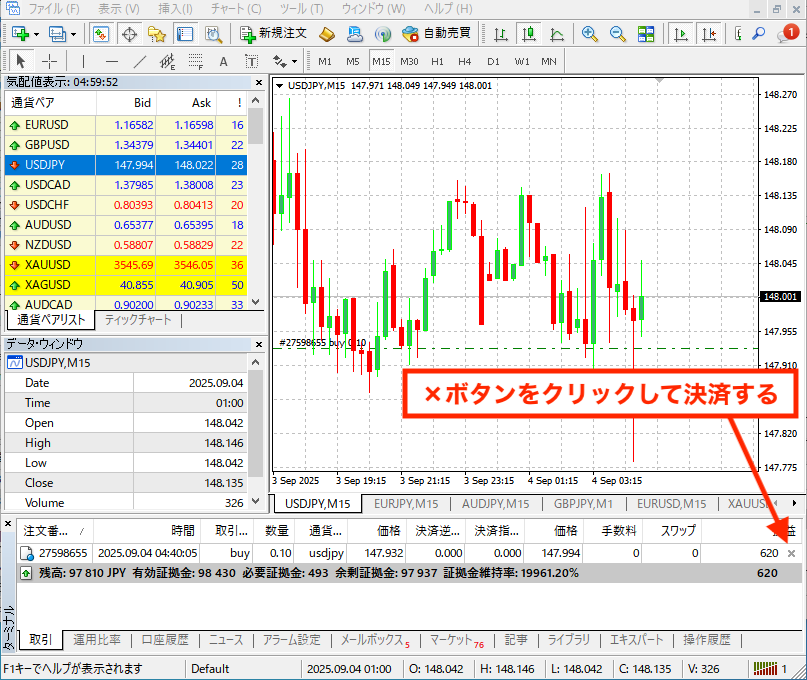Click the New Order (新規注文) button
807x680 pixels.
pos(271,33)
